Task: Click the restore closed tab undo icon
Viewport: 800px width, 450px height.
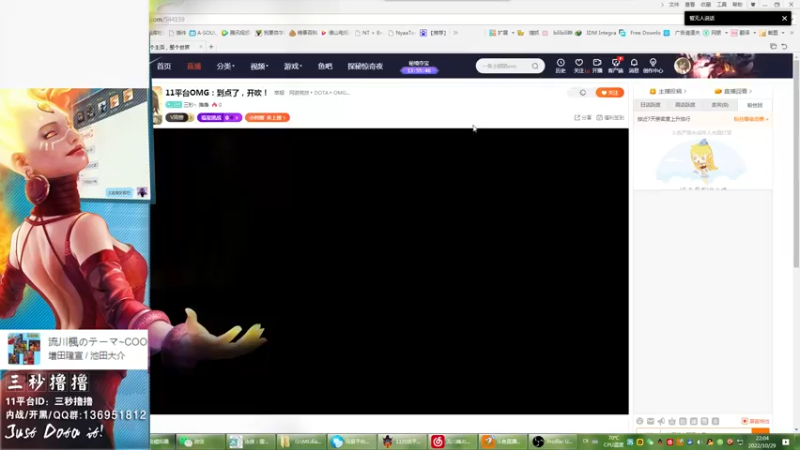Action: click(784, 47)
